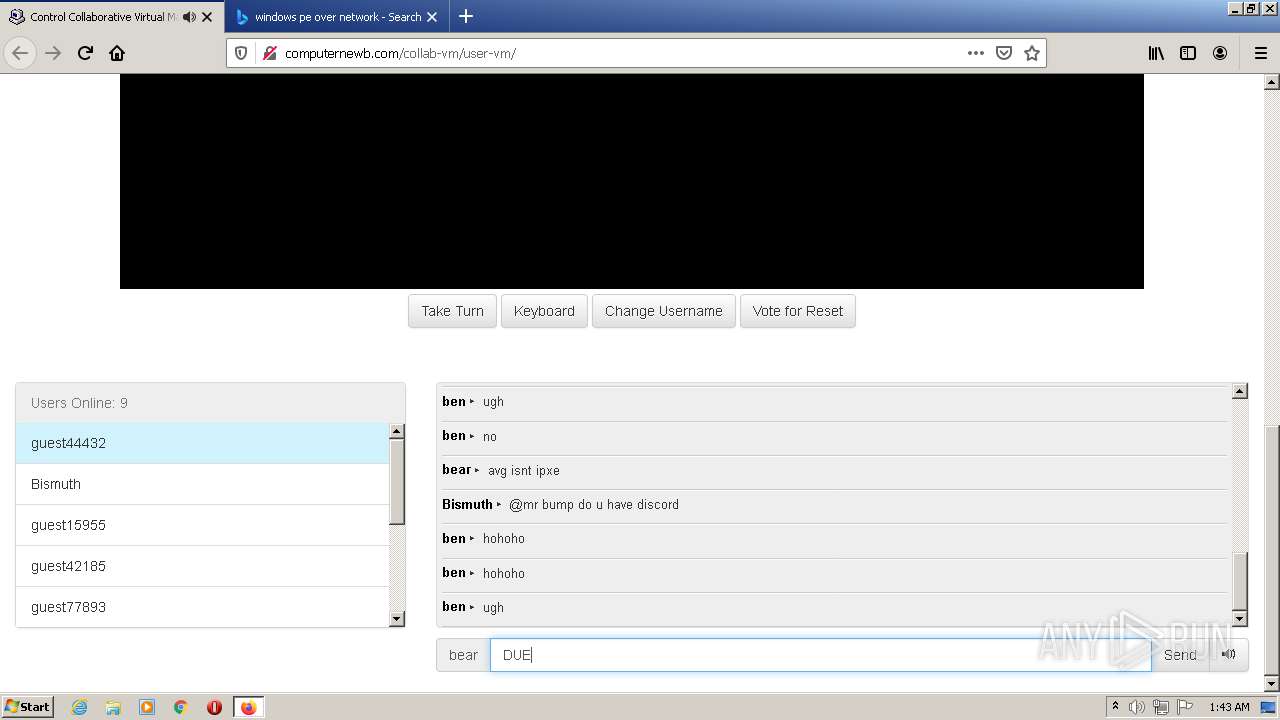Click the taskbar clock 1:43 AM
Image resolution: width=1280 pixels, height=720 pixels.
coord(1229,707)
